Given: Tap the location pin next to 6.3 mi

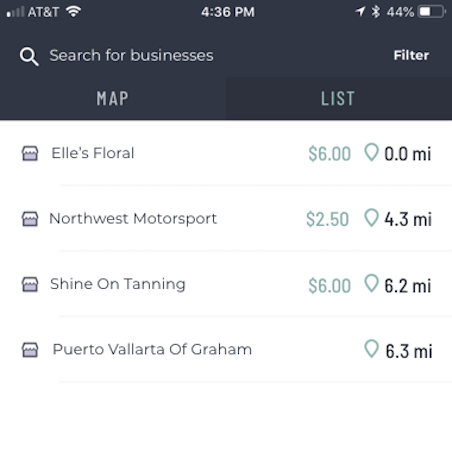Looking at the screenshot, I should click(x=371, y=349).
